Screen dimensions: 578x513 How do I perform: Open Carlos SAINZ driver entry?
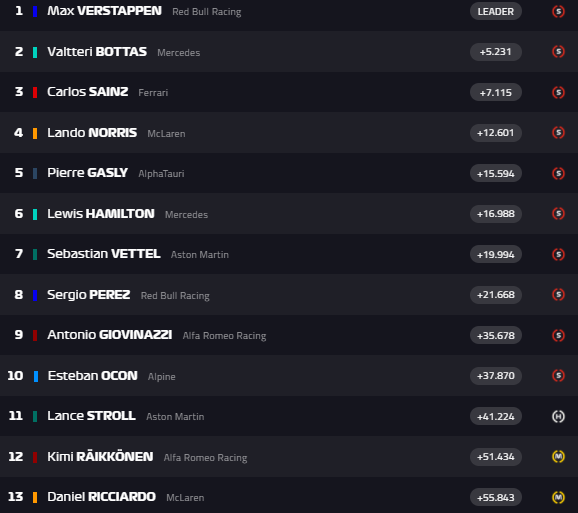(88, 92)
